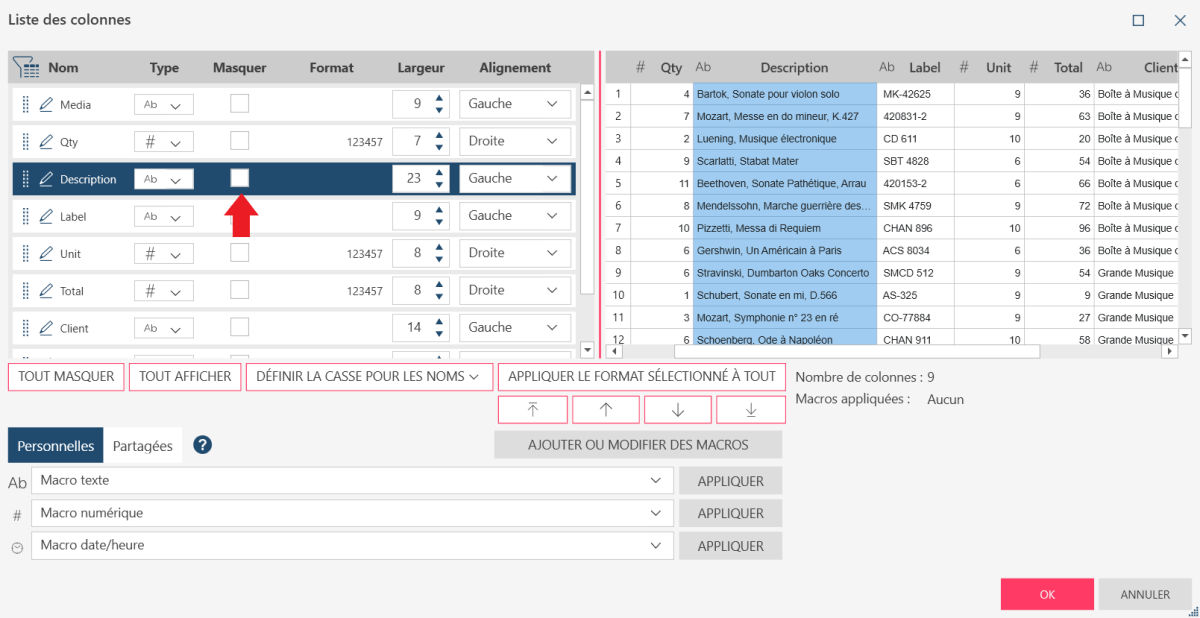The width and height of the screenshot is (1200, 618).
Task: Open the alignment dropdown for Label
Action: tap(515, 216)
